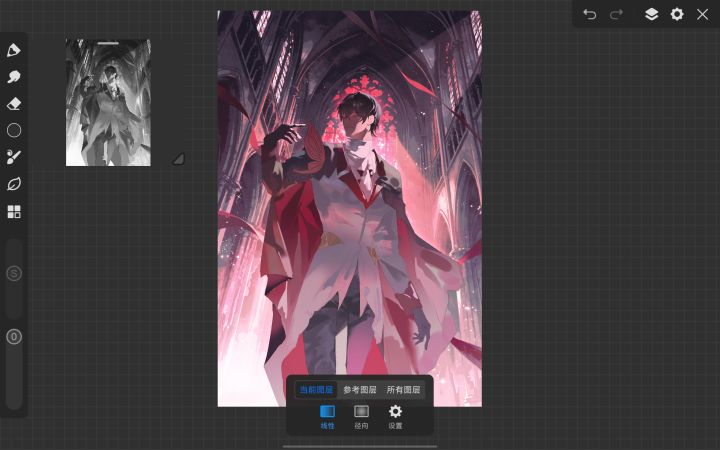Redo the last undone action
Screen dimensions: 720x450
(x=616, y=14)
